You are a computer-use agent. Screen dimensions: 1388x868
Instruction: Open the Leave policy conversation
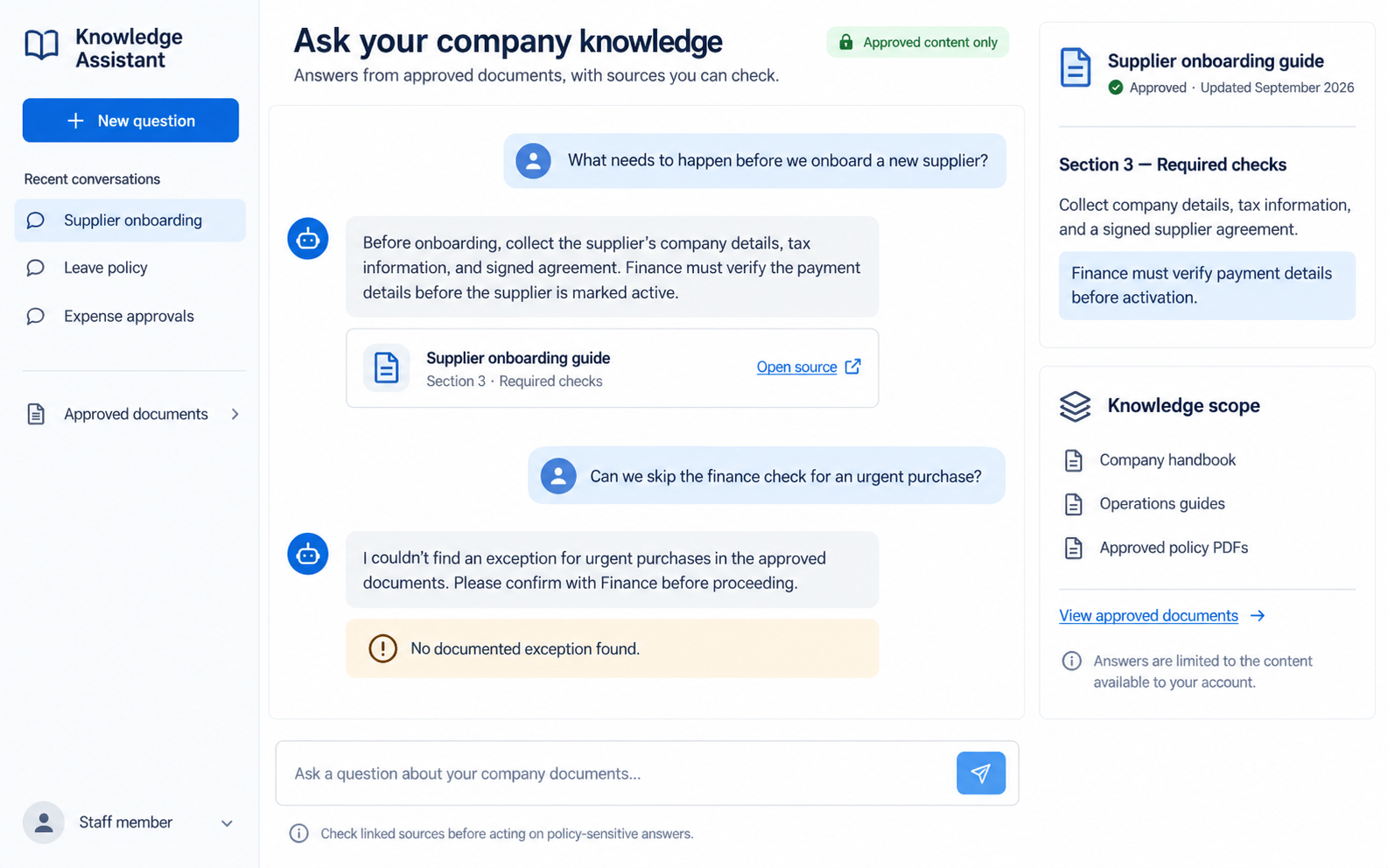click(130, 268)
